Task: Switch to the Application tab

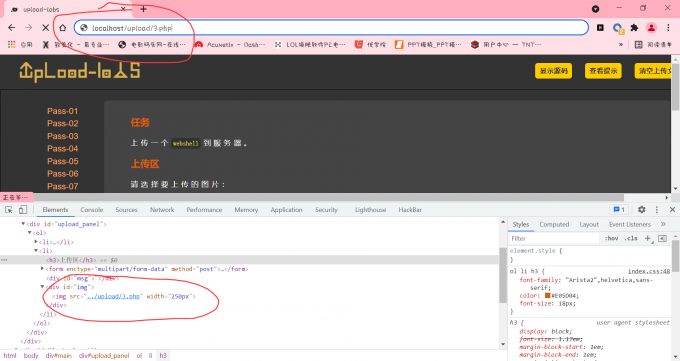Action: click(286, 210)
